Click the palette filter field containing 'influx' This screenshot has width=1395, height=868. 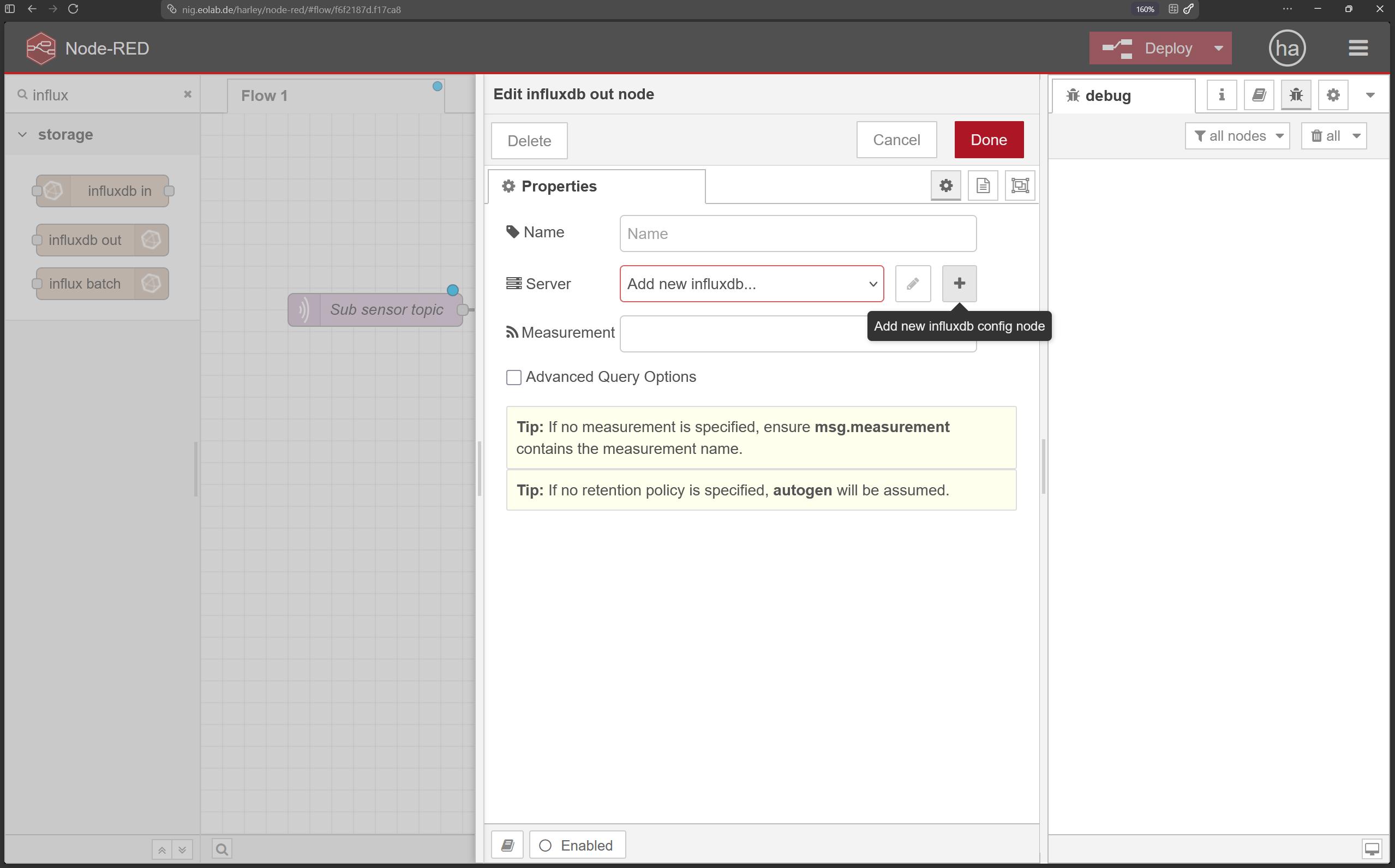point(102,95)
